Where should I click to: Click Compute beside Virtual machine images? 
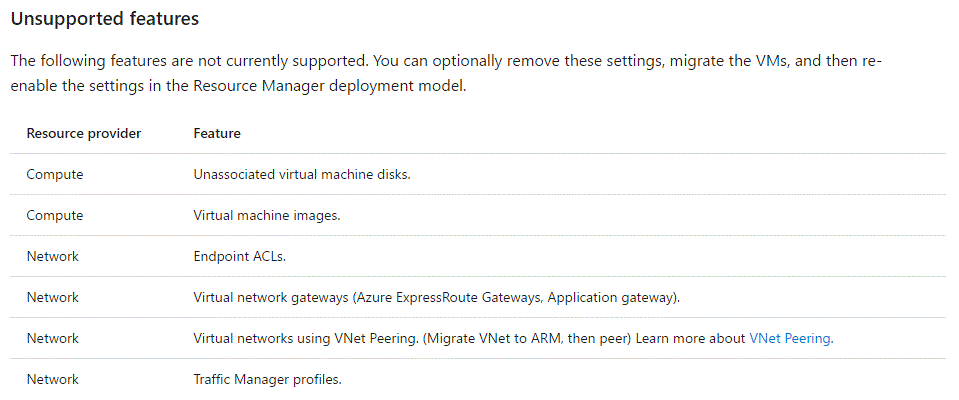(x=55, y=215)
